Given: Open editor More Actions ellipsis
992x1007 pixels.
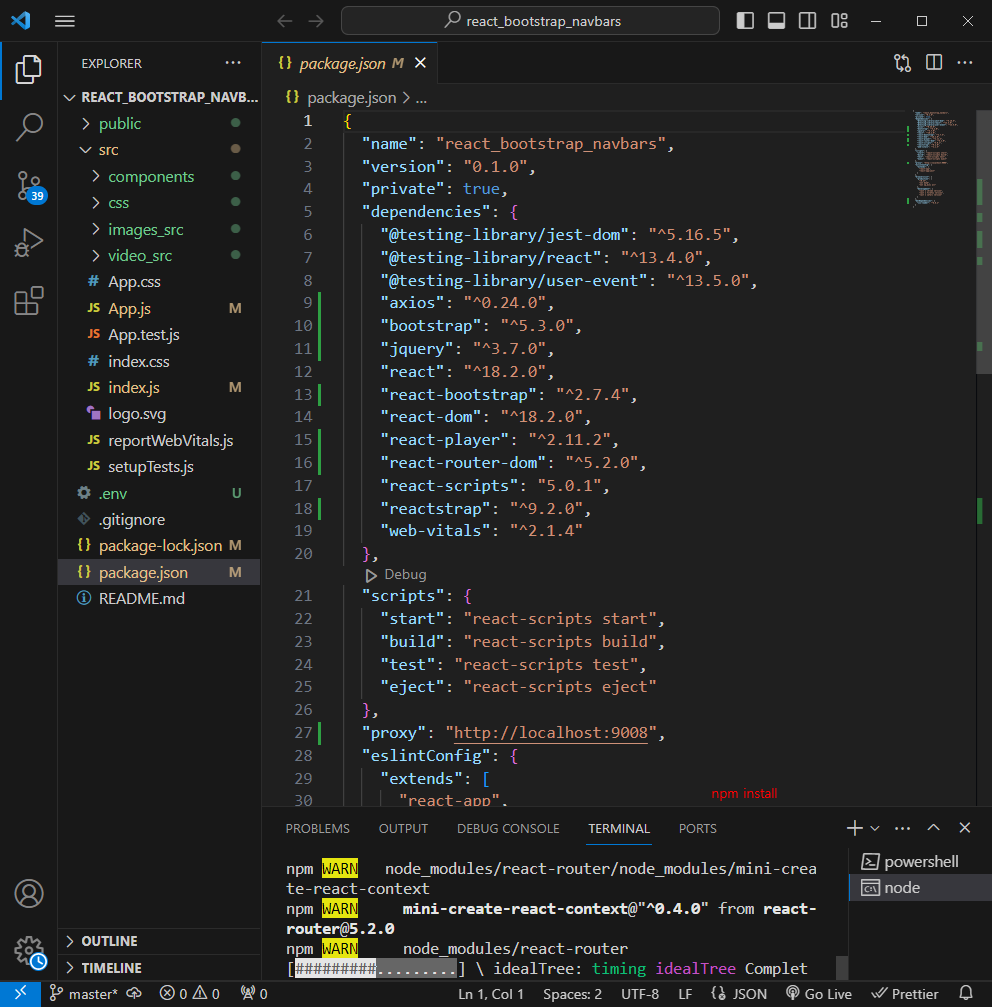Looking at the screenshot, I should pos(964,62).
